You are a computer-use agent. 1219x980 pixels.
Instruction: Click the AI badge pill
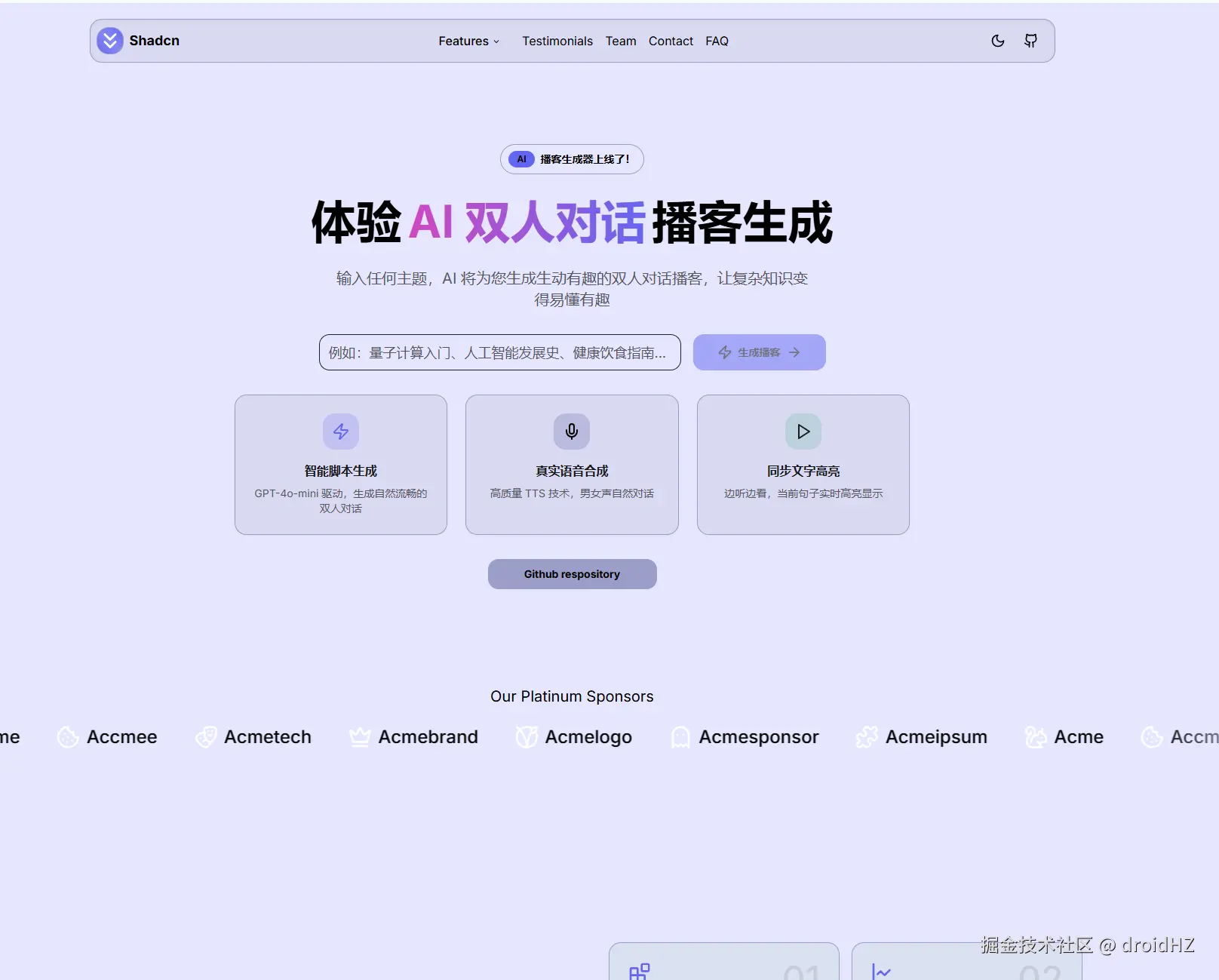pyautogui.click(x=521, y=159)
